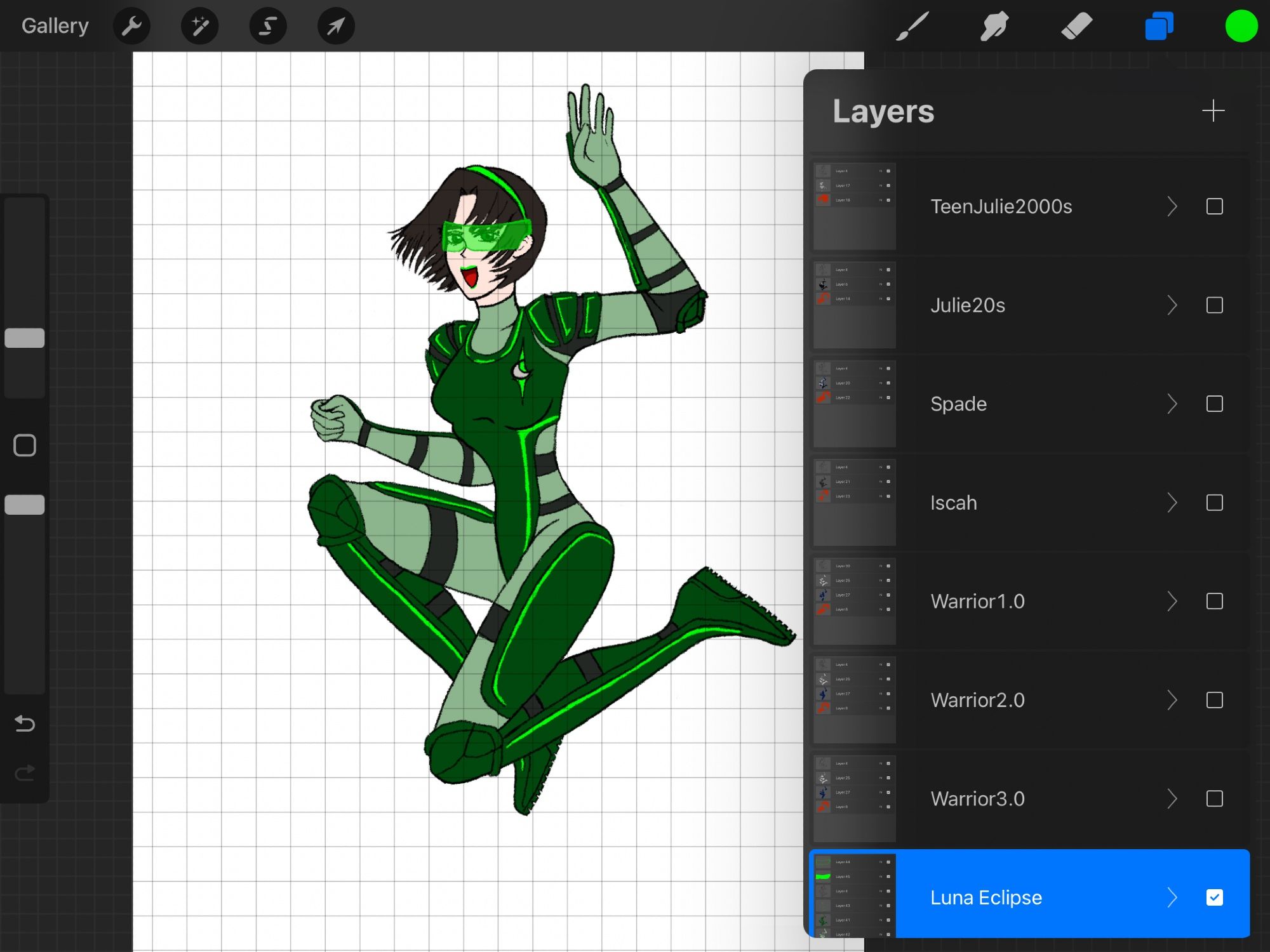The width and height of the screenshot is (1270, 952).
Task: Expand the TeenJulie2000s group chevron
Action: 1172,206
